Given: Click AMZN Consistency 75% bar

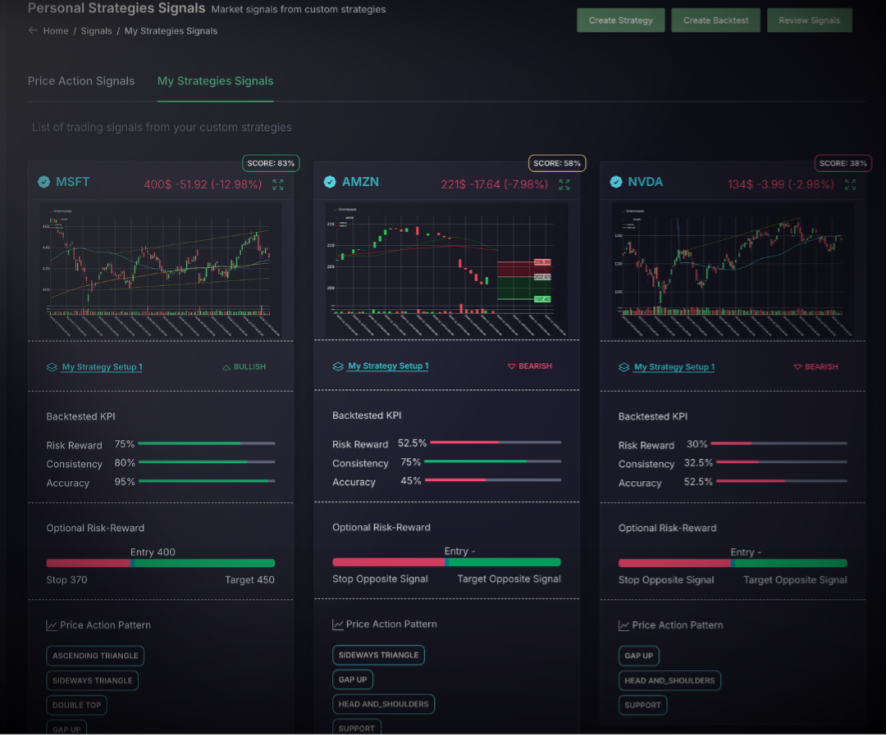Looking at the screenshot, I should pos(493,462).
